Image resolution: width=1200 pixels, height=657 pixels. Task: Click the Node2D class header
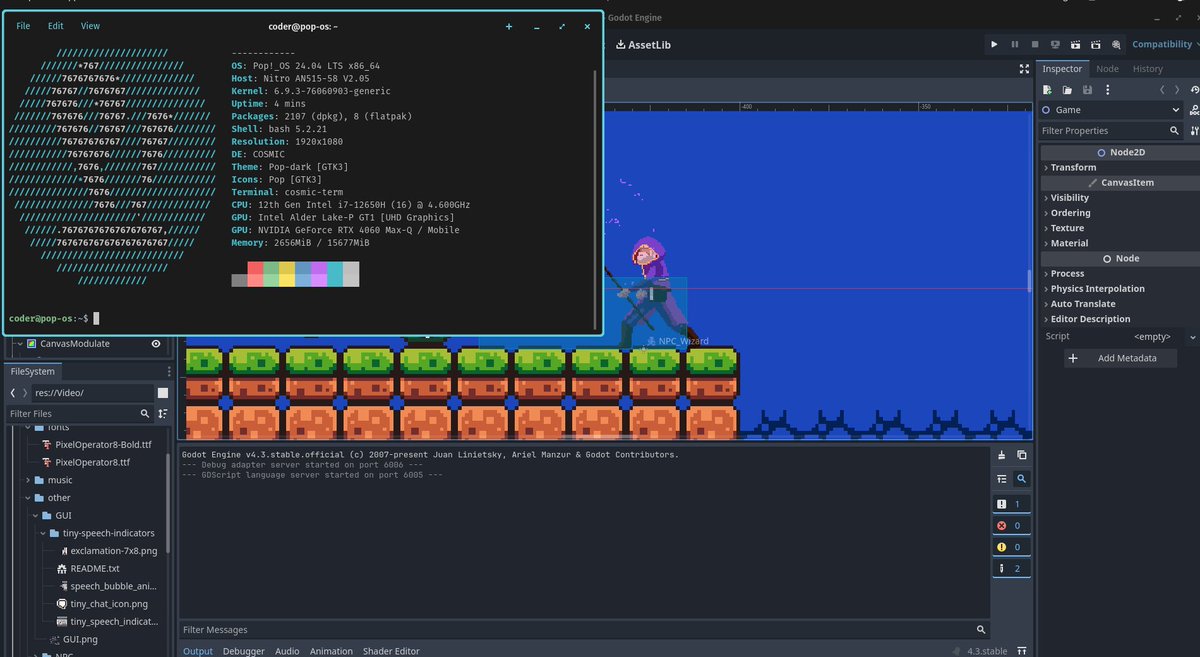1119,153
